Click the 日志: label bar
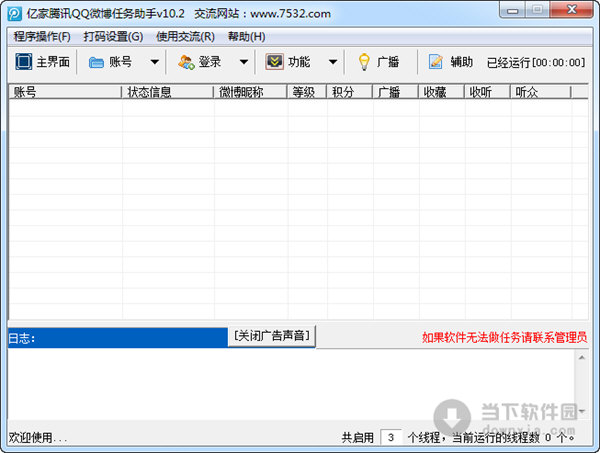Screen dimensions: 600x453 tap(118, 338)
